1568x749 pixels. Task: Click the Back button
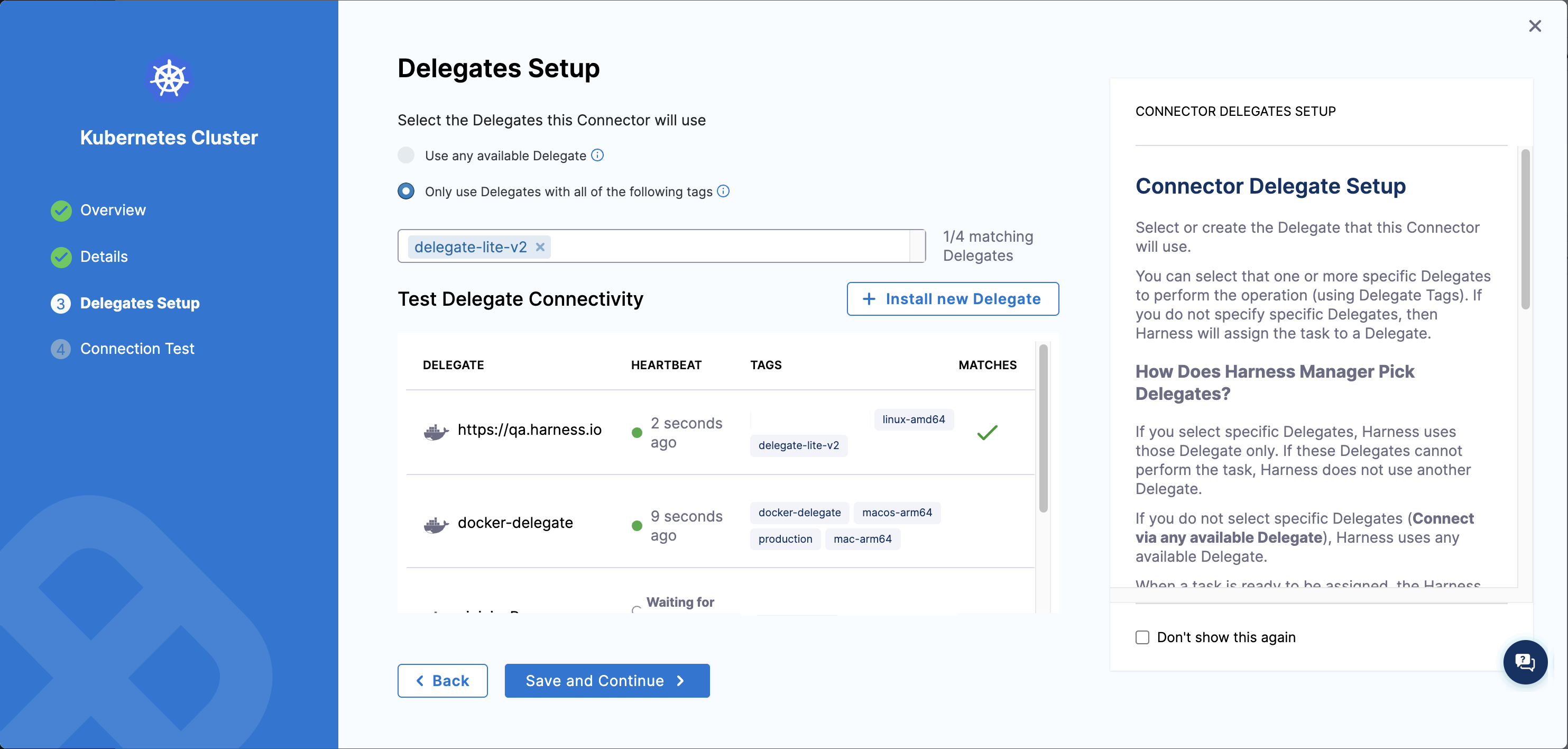(x=442, y=681)
